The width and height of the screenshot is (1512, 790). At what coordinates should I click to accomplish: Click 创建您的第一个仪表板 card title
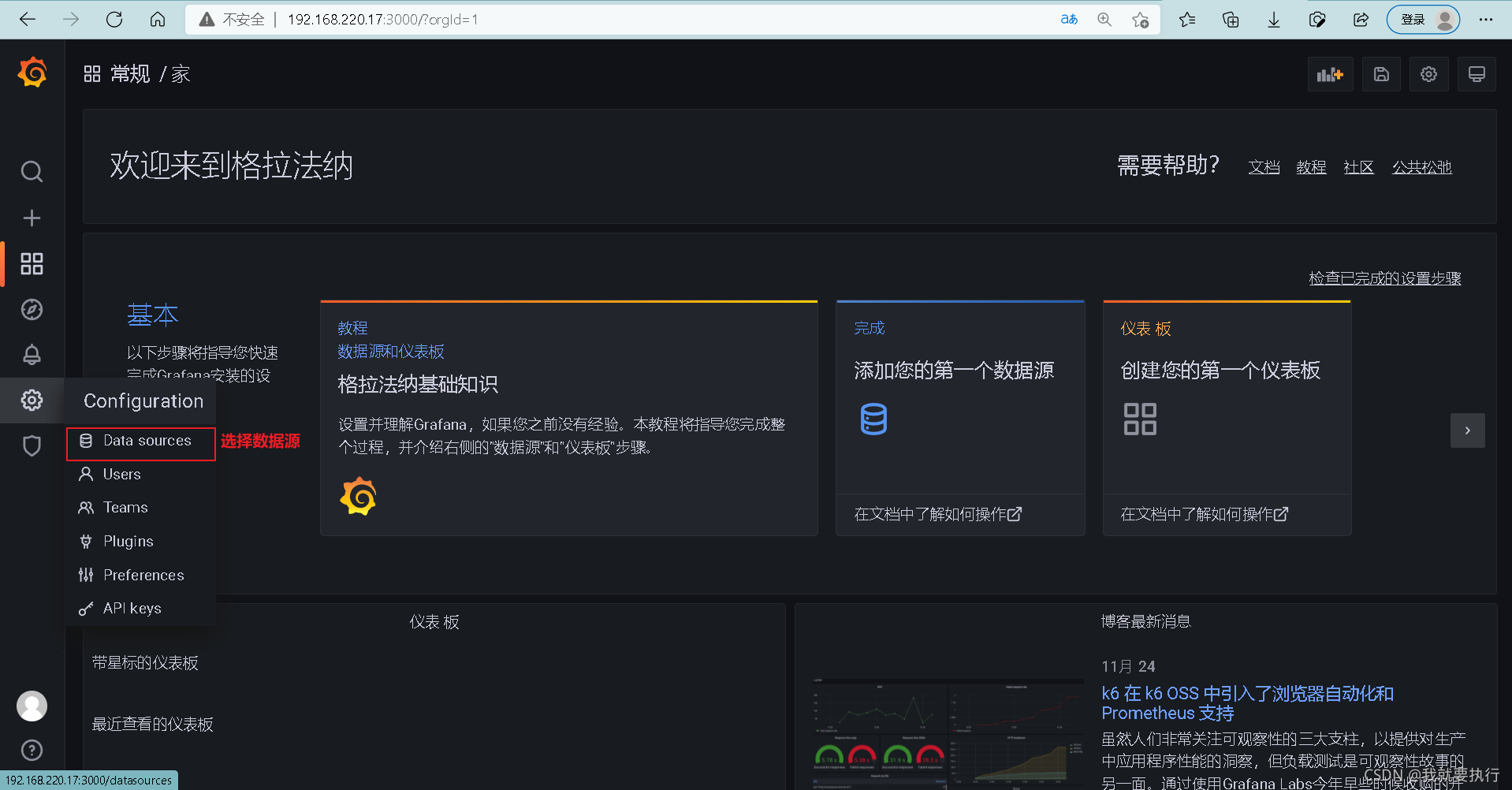point(1220,370)
